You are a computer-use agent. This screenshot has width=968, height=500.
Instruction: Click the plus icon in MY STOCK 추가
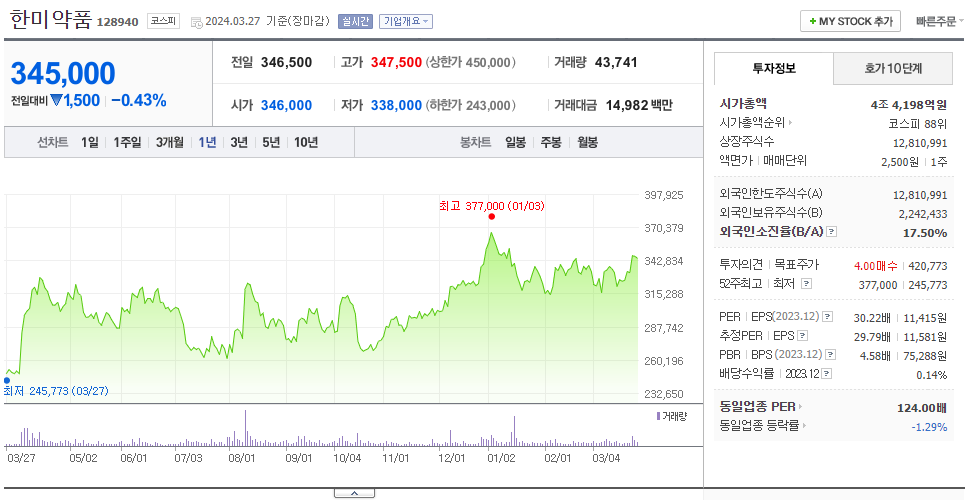click(813, 22)
